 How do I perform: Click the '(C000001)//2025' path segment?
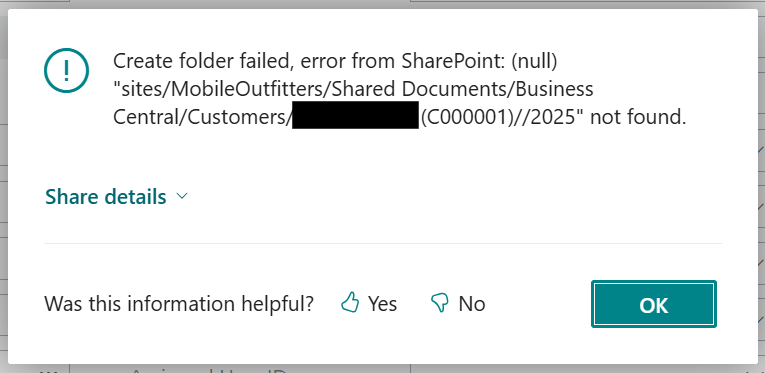point(497,117)
